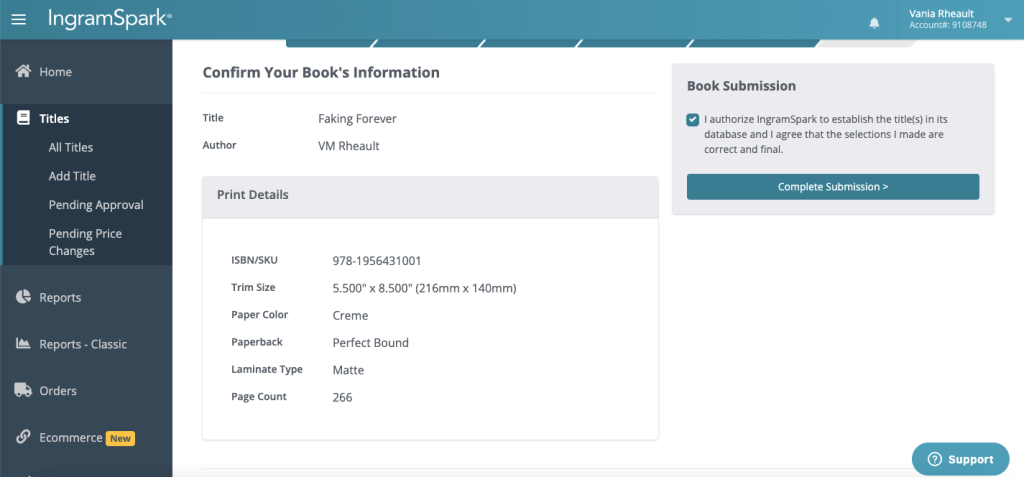The image size is (1024, 477).
Task: Click the notification bell icon
Action: 874,22
